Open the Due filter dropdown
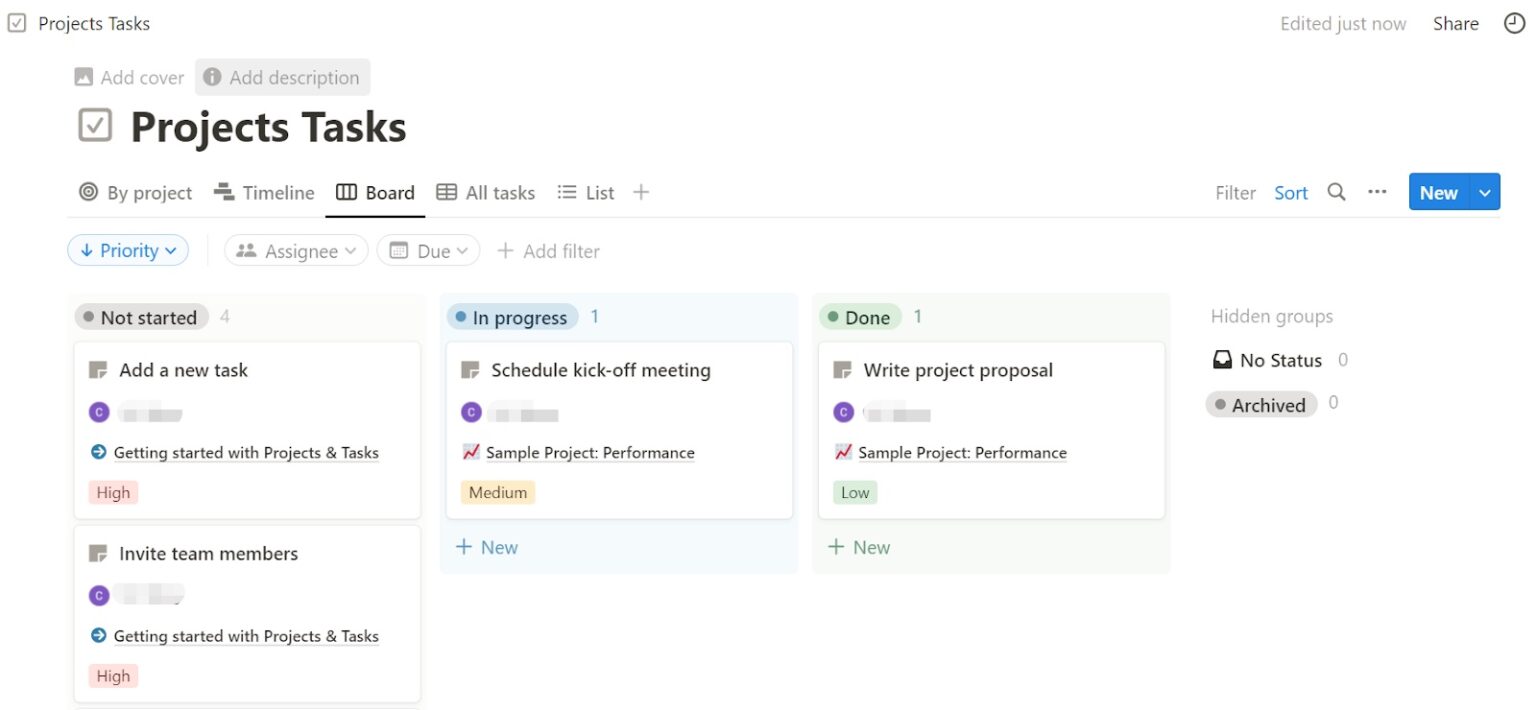The image size is (1536, 710). pos(428,250)
